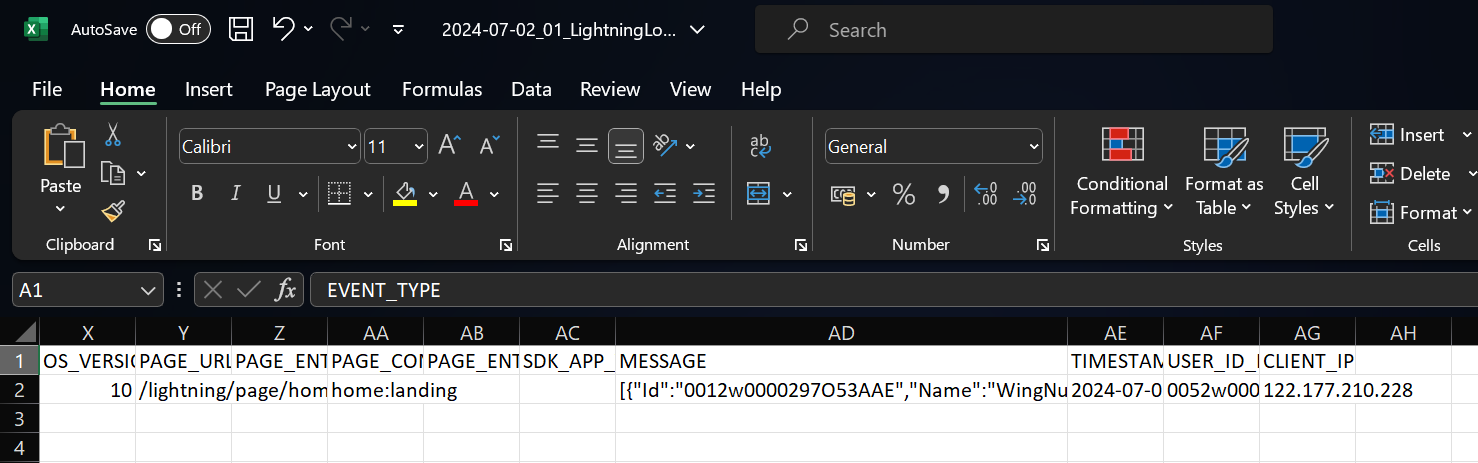Viewport: 1478px width, 463px height.
Task: Click the Insert Function fx icon
Action: click(286, 290)
